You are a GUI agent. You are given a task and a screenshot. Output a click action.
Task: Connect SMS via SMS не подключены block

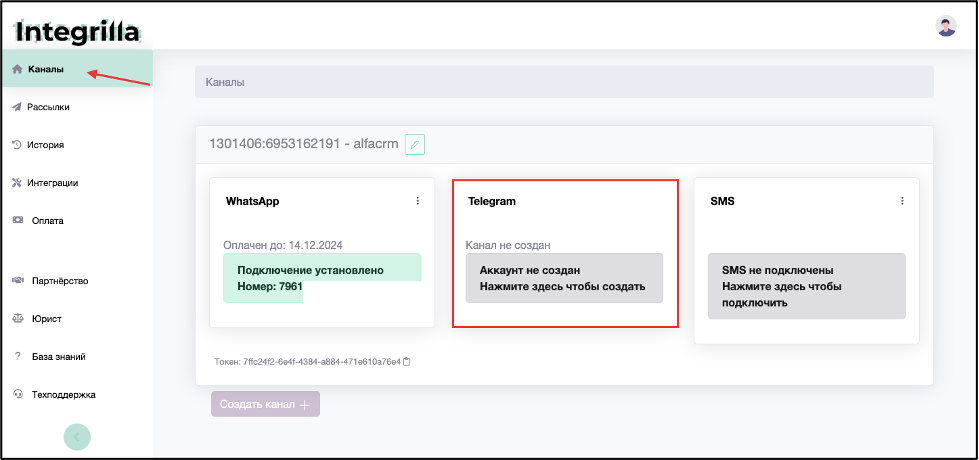807,286
